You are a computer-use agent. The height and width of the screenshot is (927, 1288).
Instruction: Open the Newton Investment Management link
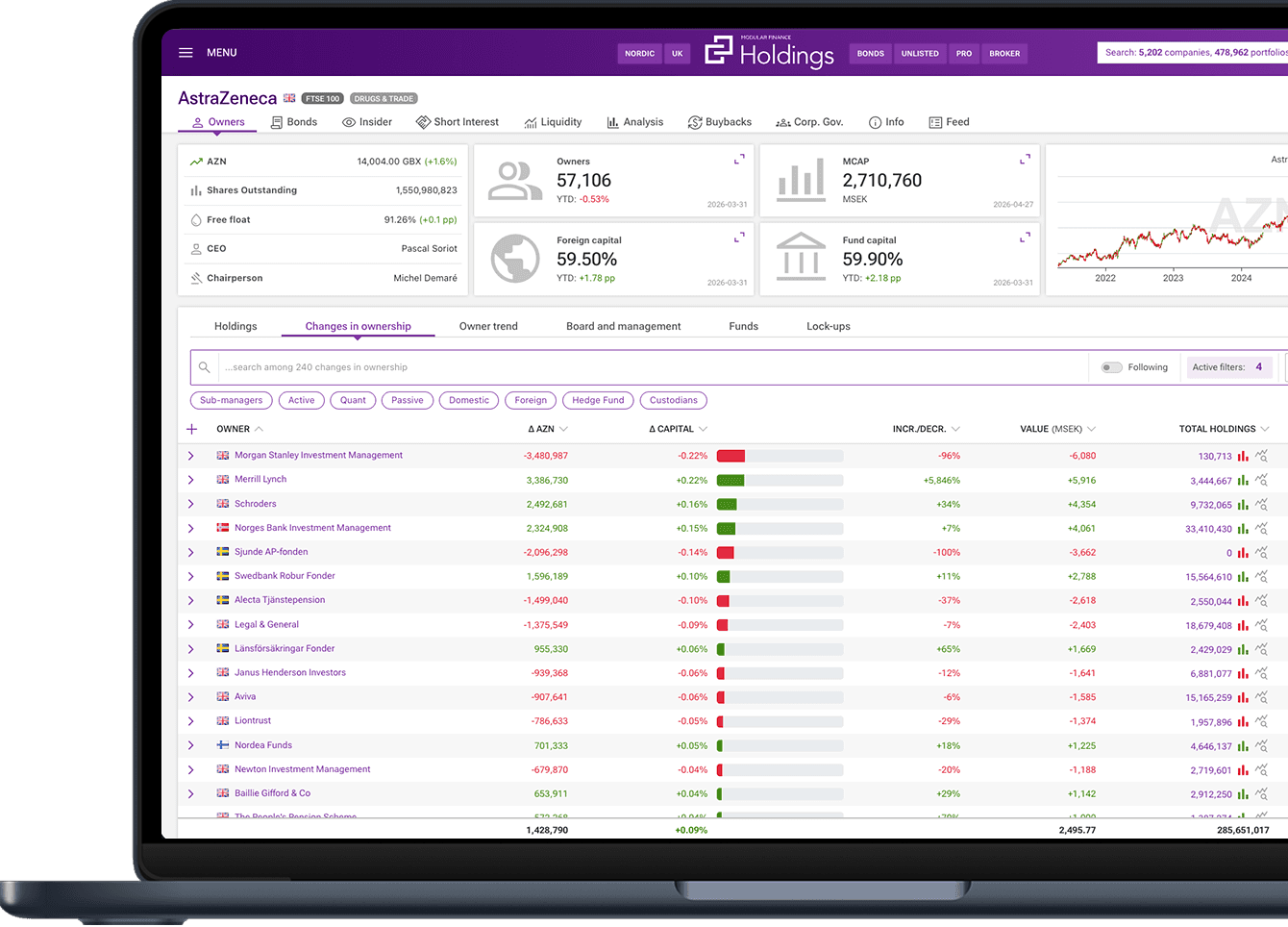point(303,769)
